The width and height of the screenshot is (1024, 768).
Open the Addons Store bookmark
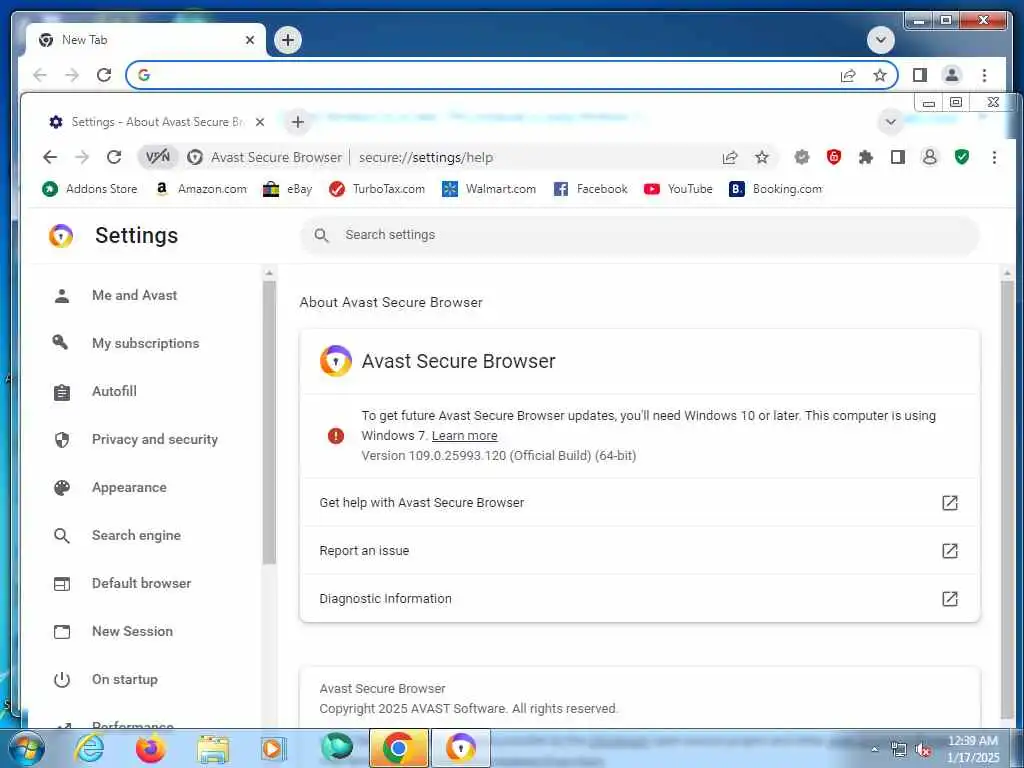(x=90, y=189)
